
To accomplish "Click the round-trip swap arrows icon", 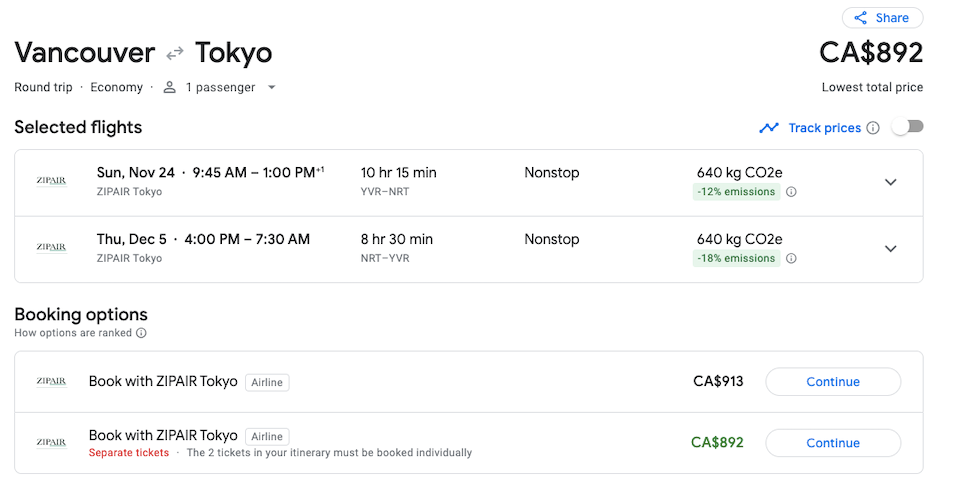I will click(175, 54).
